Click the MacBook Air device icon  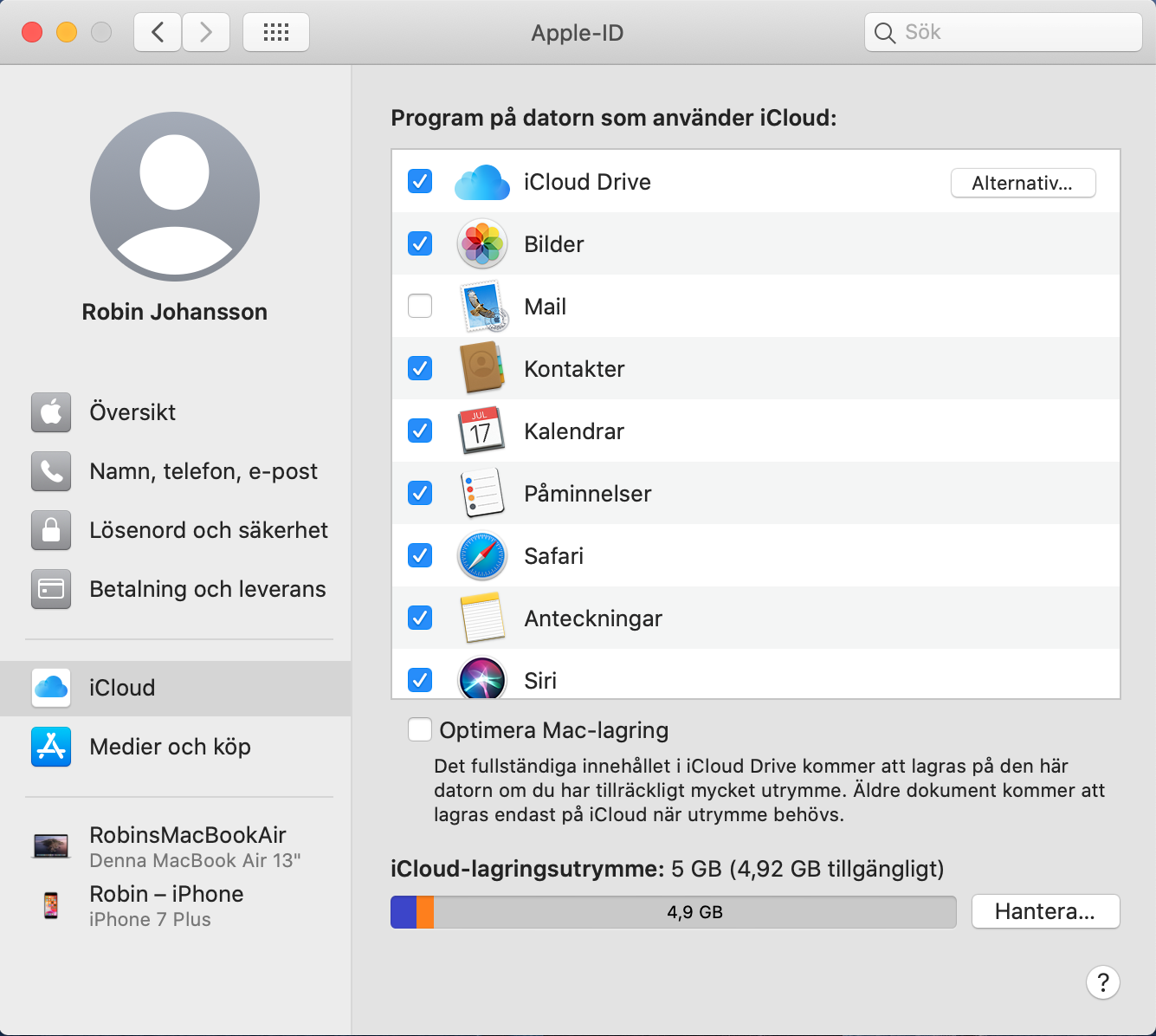51,845
